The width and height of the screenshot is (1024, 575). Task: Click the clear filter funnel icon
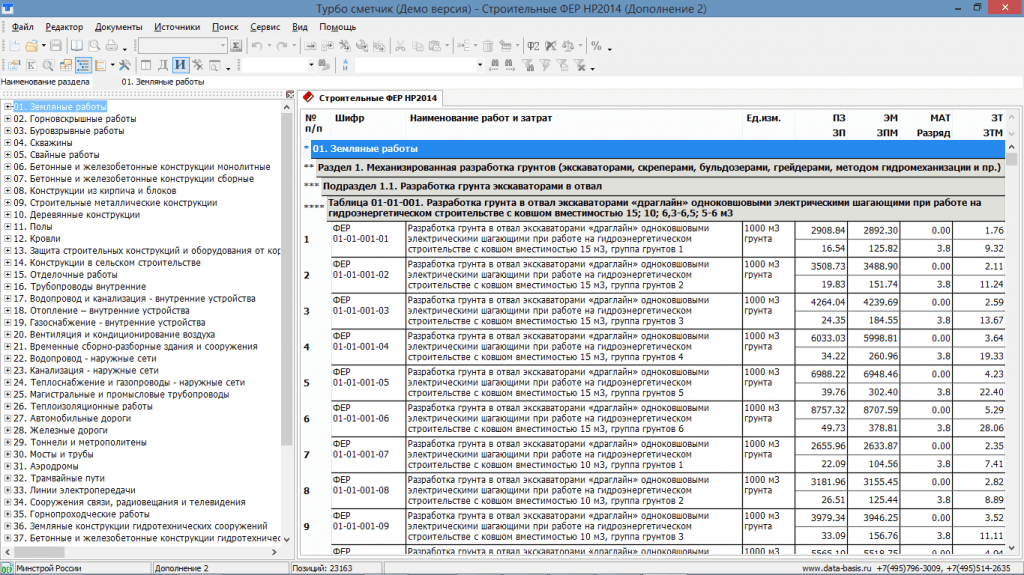[579, 65]
